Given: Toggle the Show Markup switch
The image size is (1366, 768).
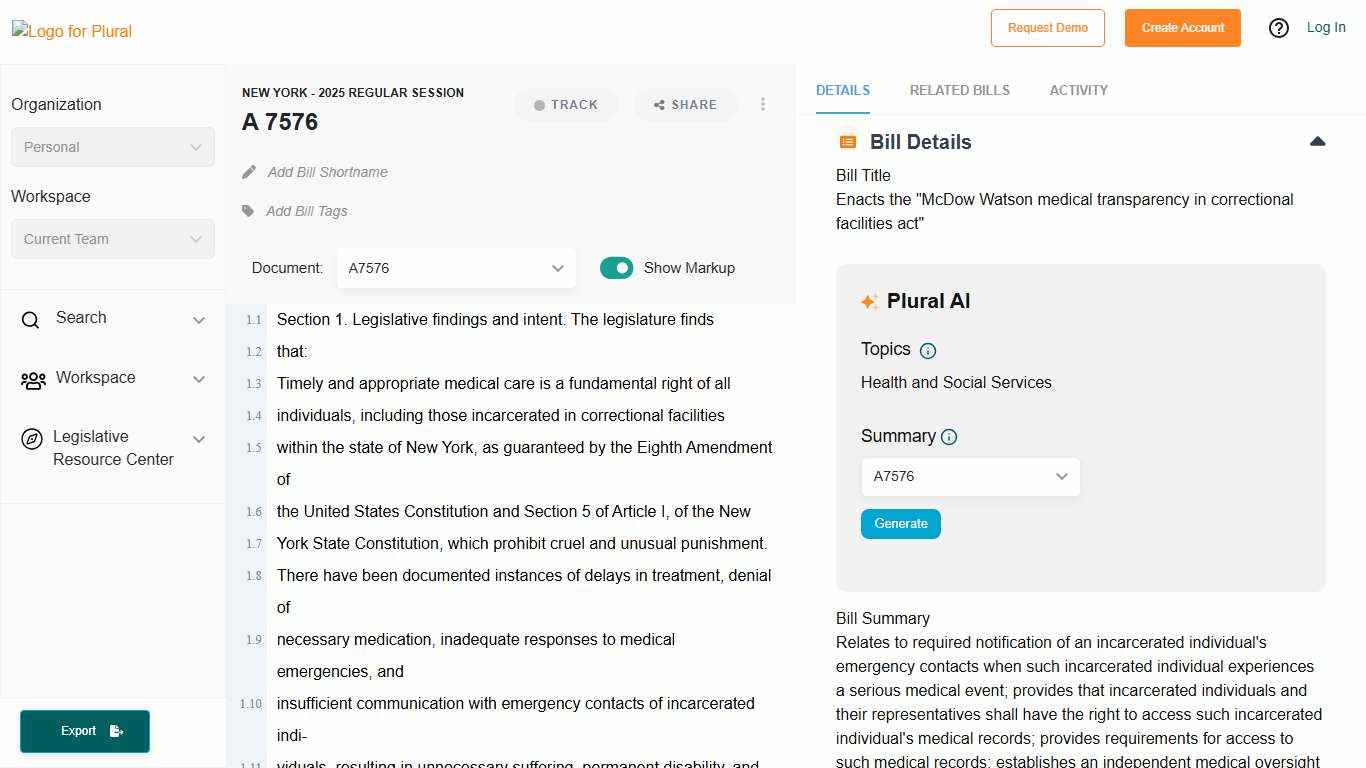Looking at the screenshot, I should click(x=616, y=268).
